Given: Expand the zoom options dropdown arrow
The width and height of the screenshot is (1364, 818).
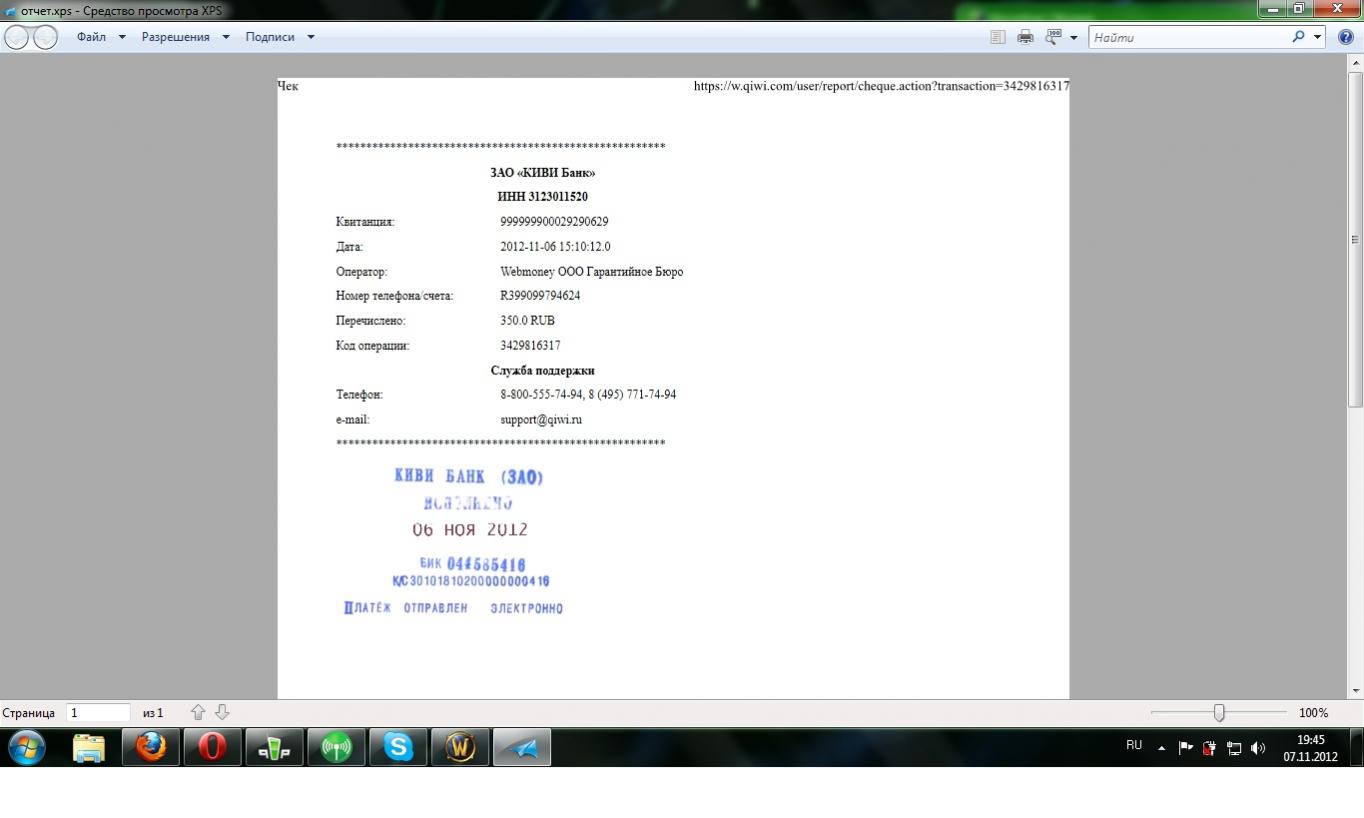Looking at the screenshot, I should (1074, 38).
